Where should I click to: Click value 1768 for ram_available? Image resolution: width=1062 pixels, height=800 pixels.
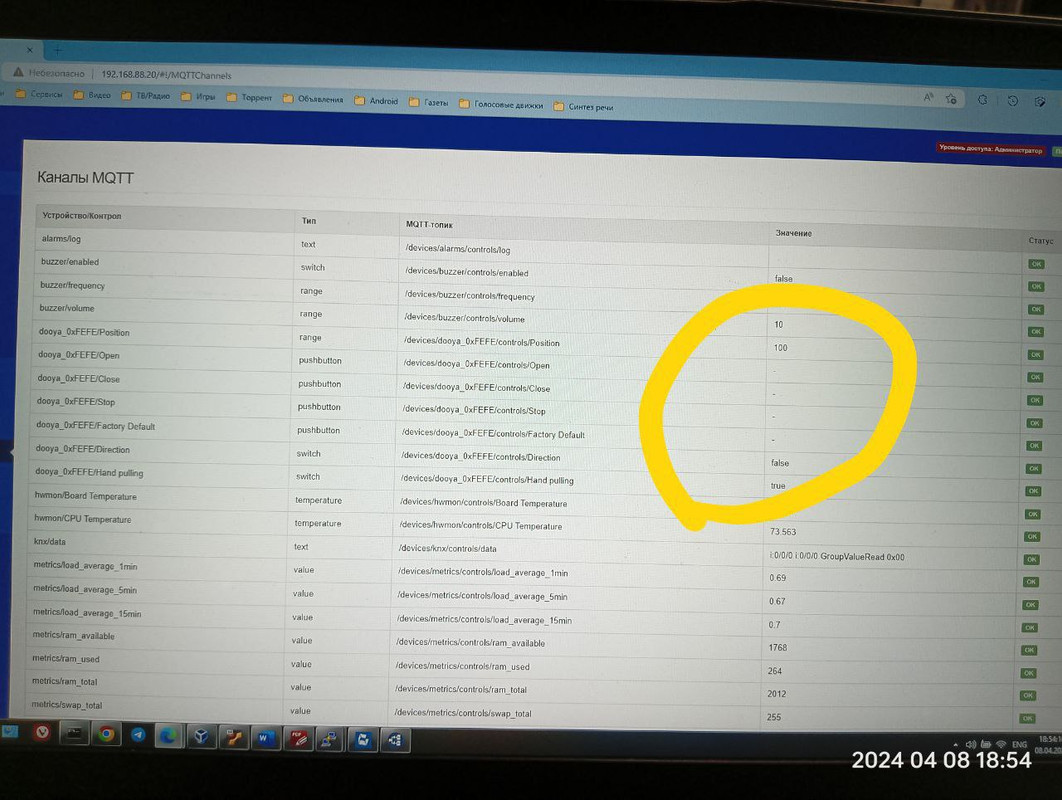[x=778, y=648]
